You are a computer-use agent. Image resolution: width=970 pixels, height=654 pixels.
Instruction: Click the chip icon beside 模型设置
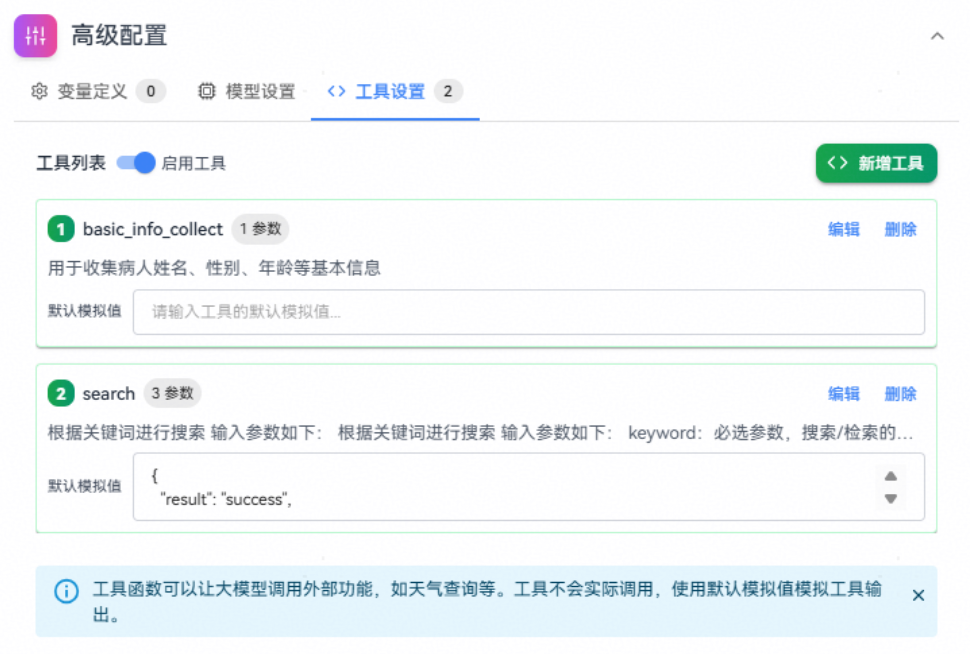(x=207, y=92)
